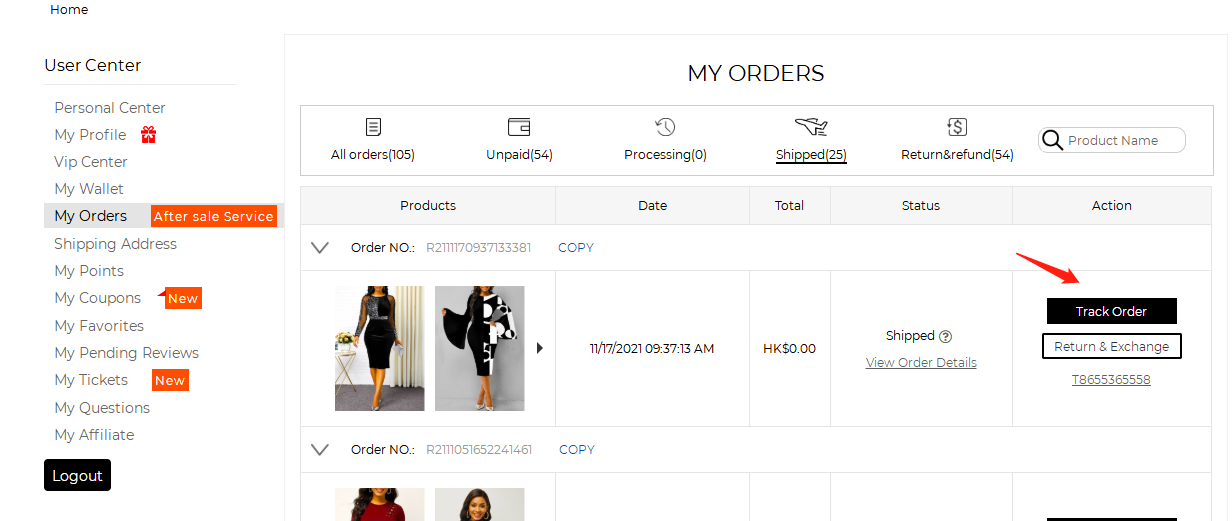Click the Shipped airplane icon
The height and width of the screenshot is (521, 1232).
click(x=811, y=126)
